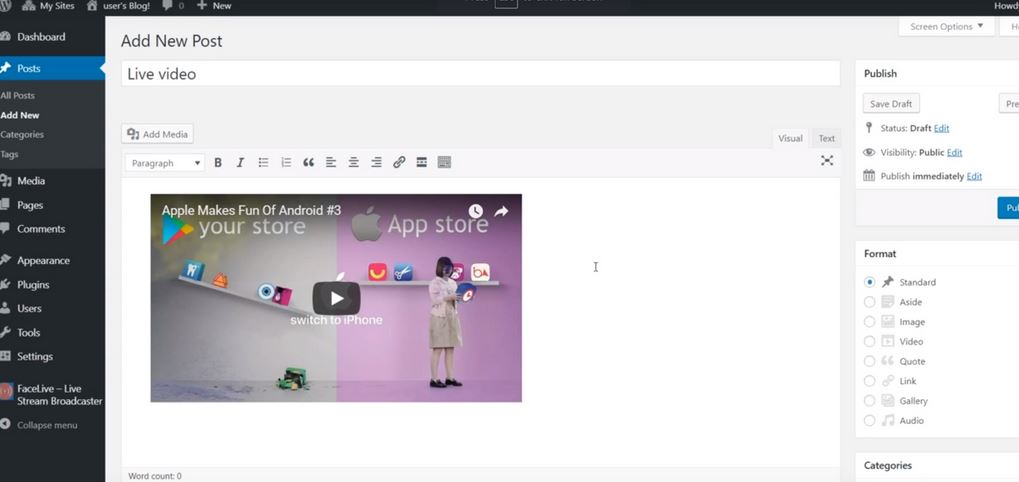Viewport: 1019px width, 482px height.
Task: Click Save Draft button
Action: (891, 104)
